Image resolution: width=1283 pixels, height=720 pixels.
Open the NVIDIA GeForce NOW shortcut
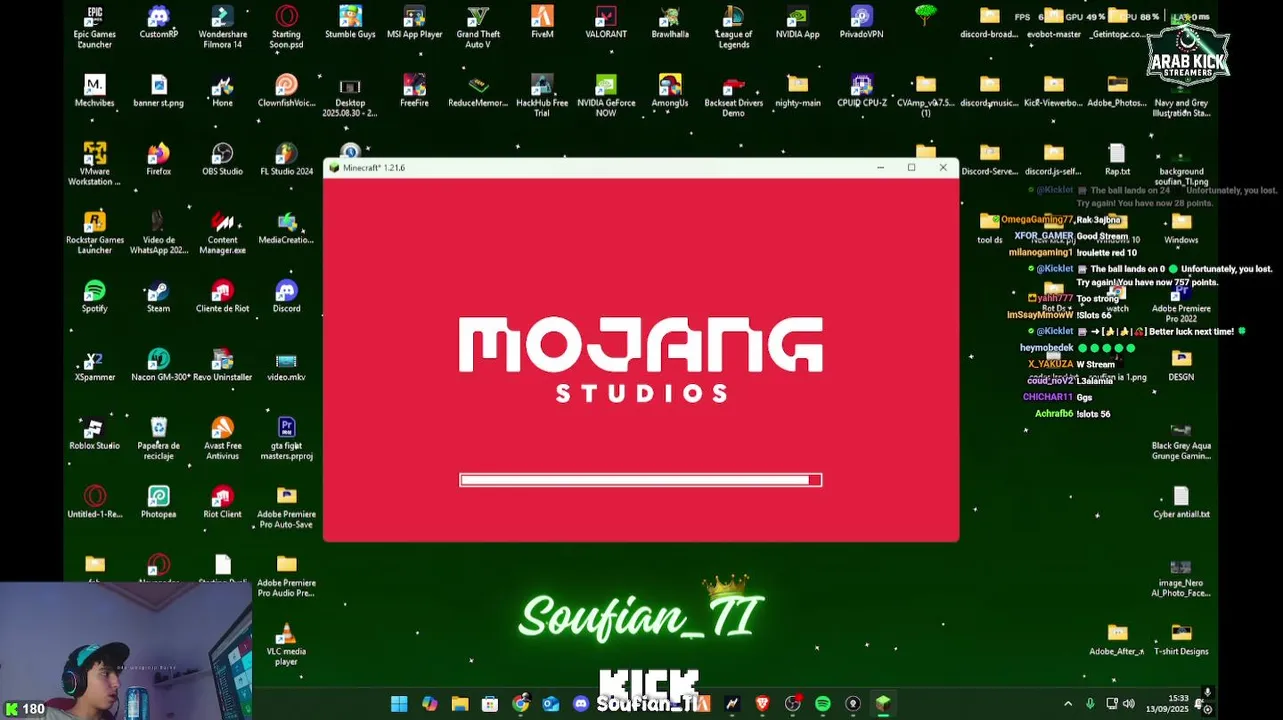point(606,96)
